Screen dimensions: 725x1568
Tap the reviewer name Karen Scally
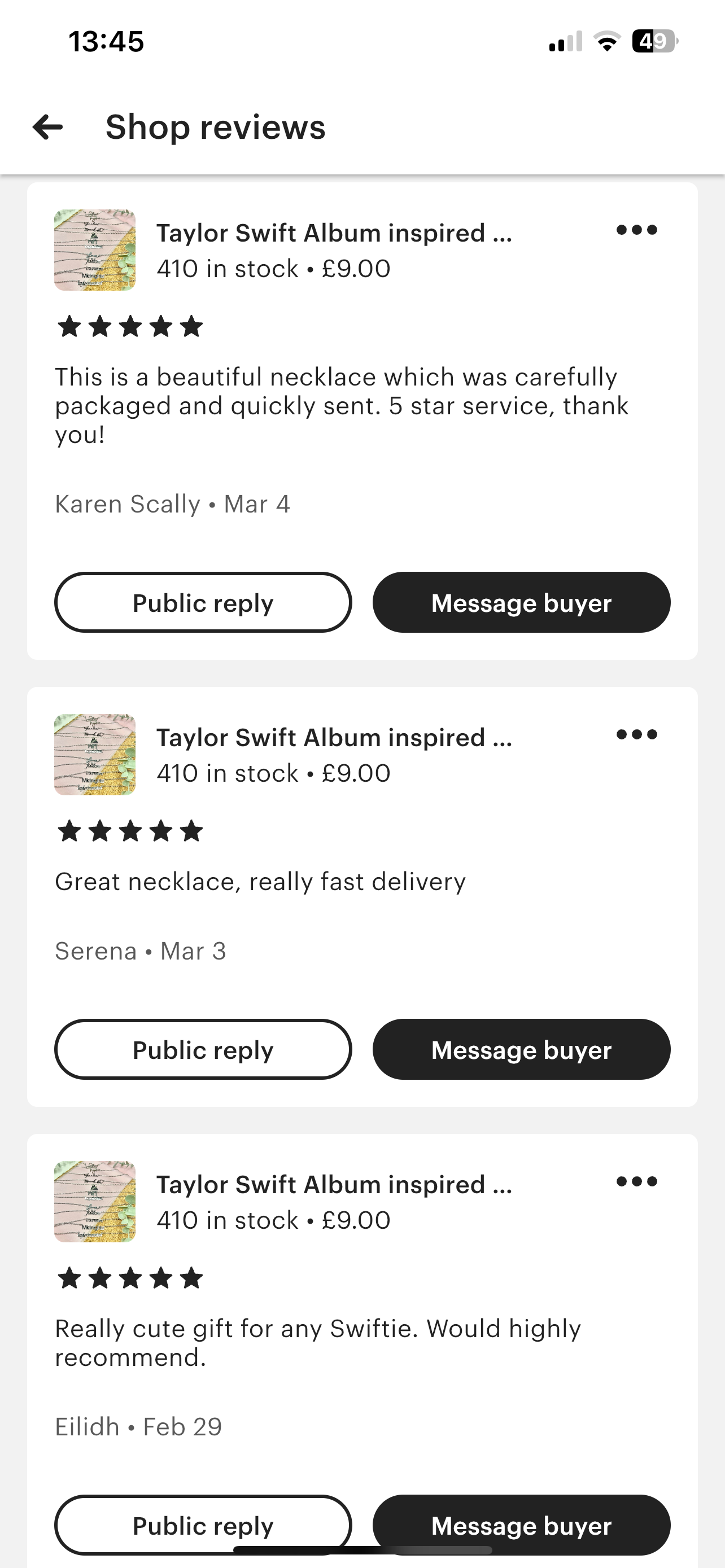point(127,504)
